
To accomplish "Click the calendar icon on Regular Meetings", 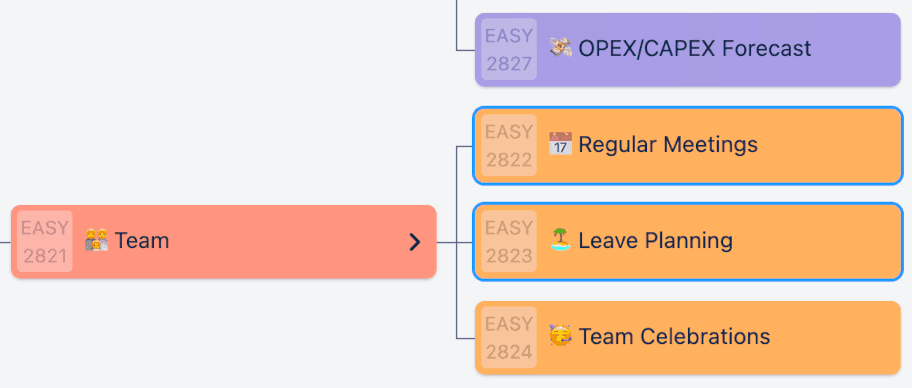I will pyautogui.click(x=561, y=144).
